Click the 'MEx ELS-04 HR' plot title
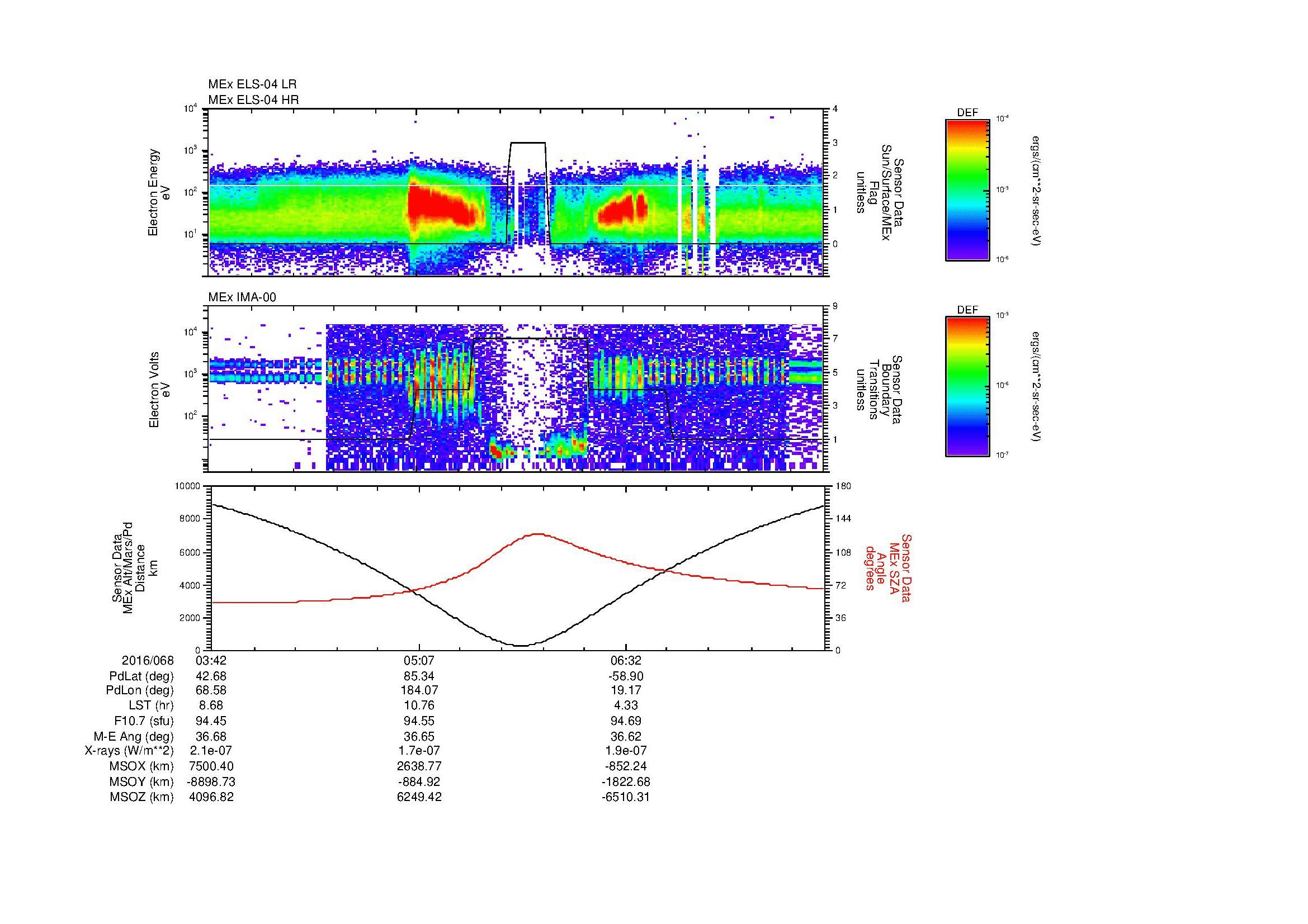Image resolution: width=1308 pixels, height=924 pixels. (x=253, y=100)
